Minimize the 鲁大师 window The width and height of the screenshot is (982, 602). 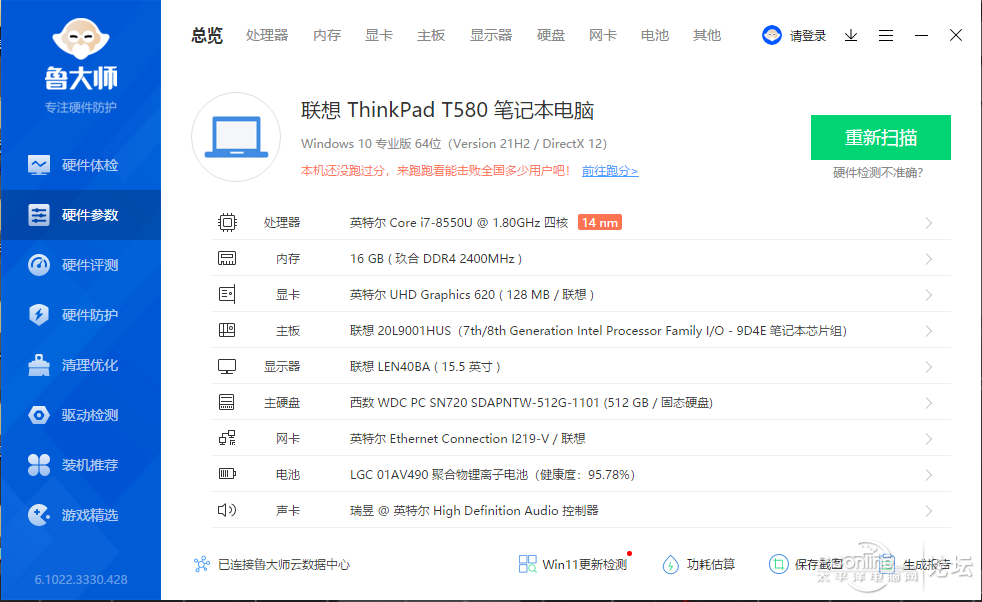pyautogui.click(x=921, y=36)
